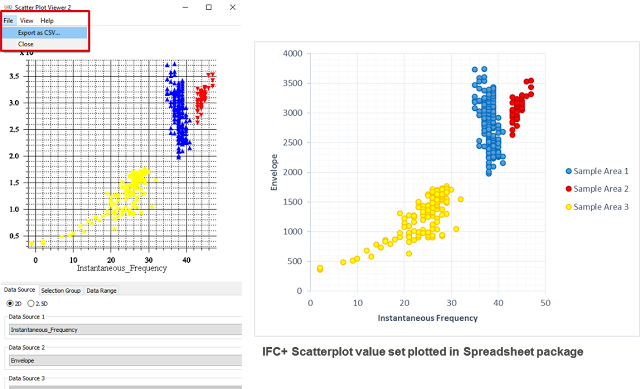Click the 'Sample Area 2' legend label

click(x=601, y=189)
